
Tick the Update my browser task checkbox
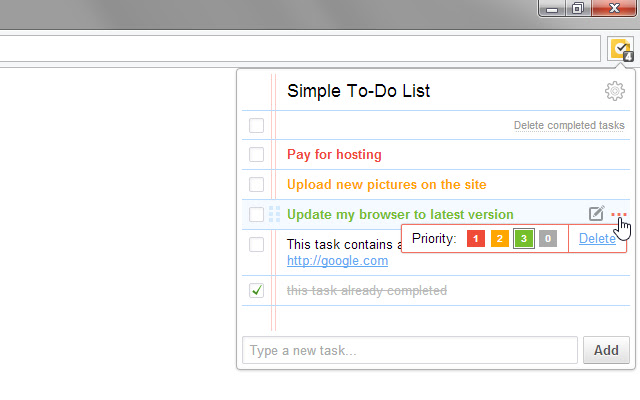(257, 214)
